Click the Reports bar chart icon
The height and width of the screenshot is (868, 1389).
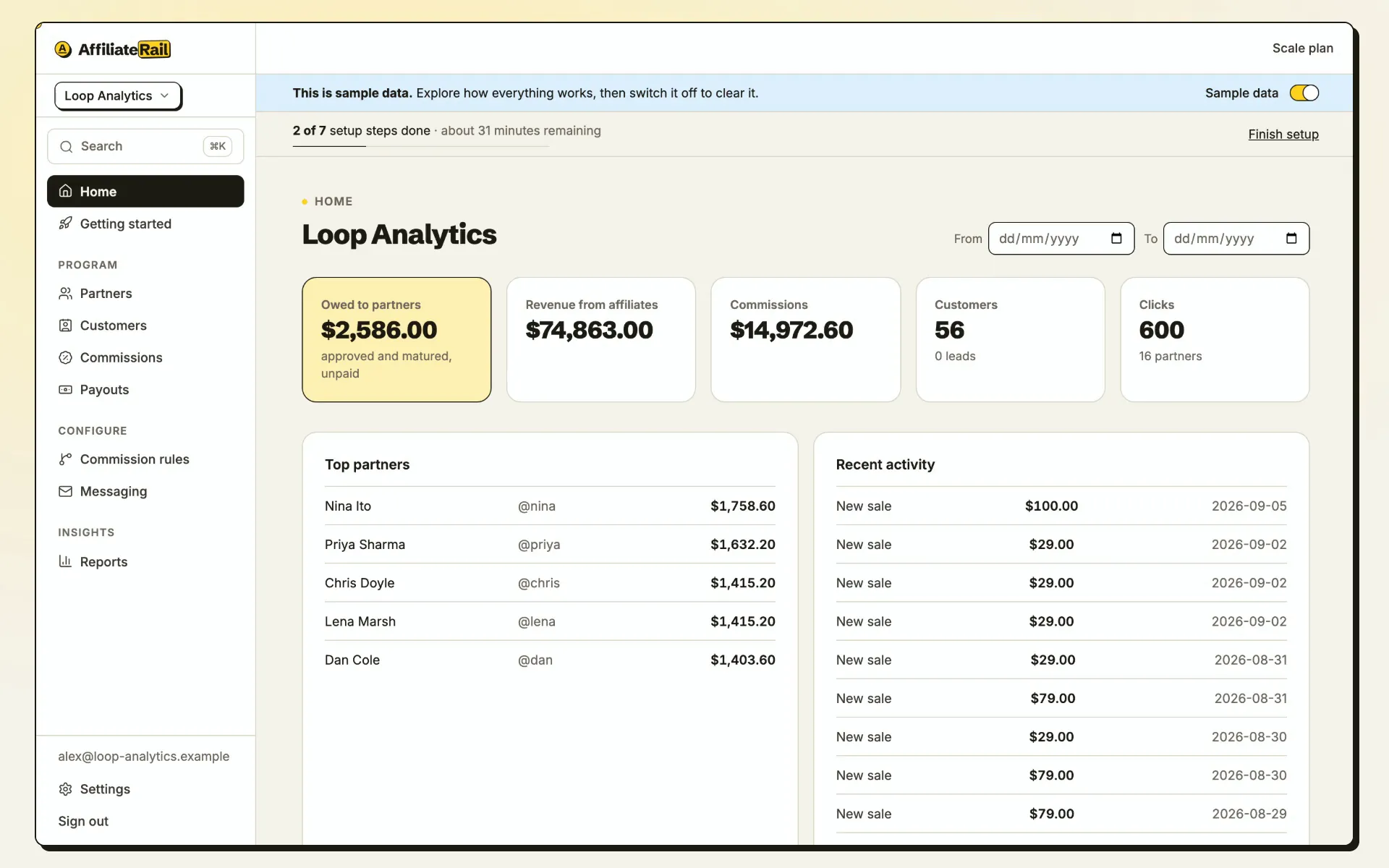(66, 561)
